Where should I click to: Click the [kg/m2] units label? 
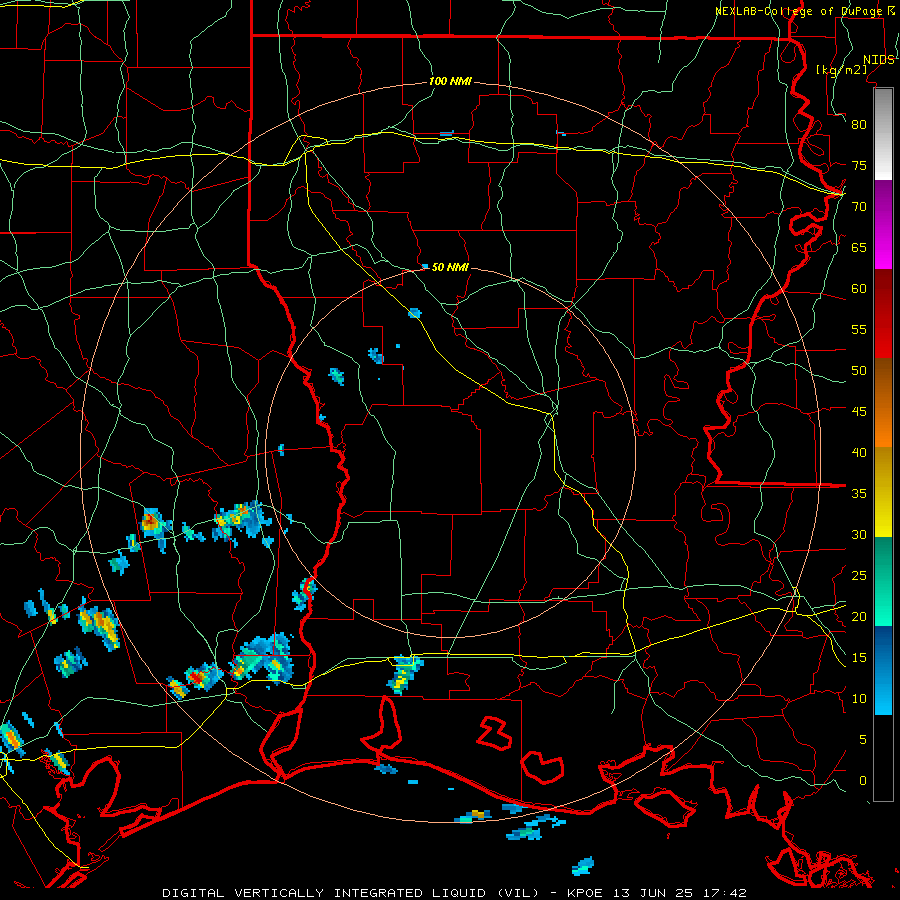[841, 70]
